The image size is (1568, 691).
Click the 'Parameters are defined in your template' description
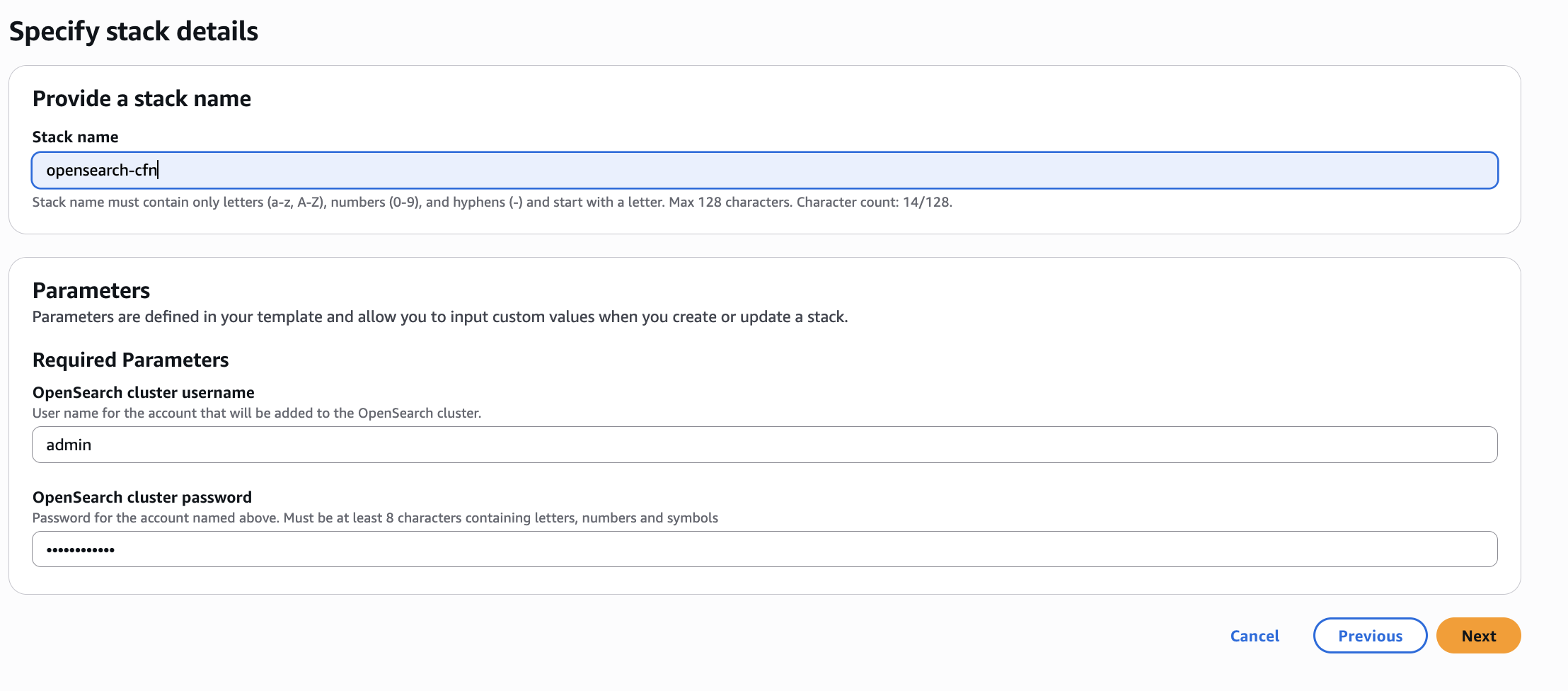pyautogui.click(x=440, y=316)
